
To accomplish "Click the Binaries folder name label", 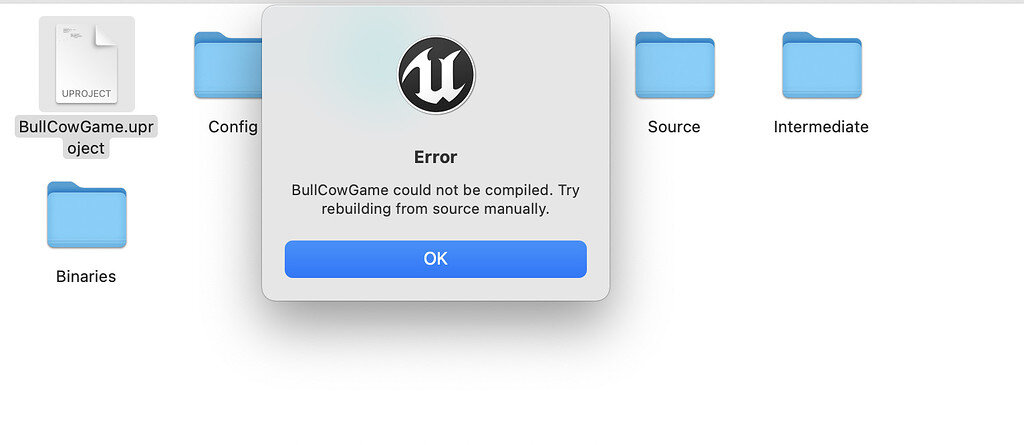I will (x=86, y=276).
